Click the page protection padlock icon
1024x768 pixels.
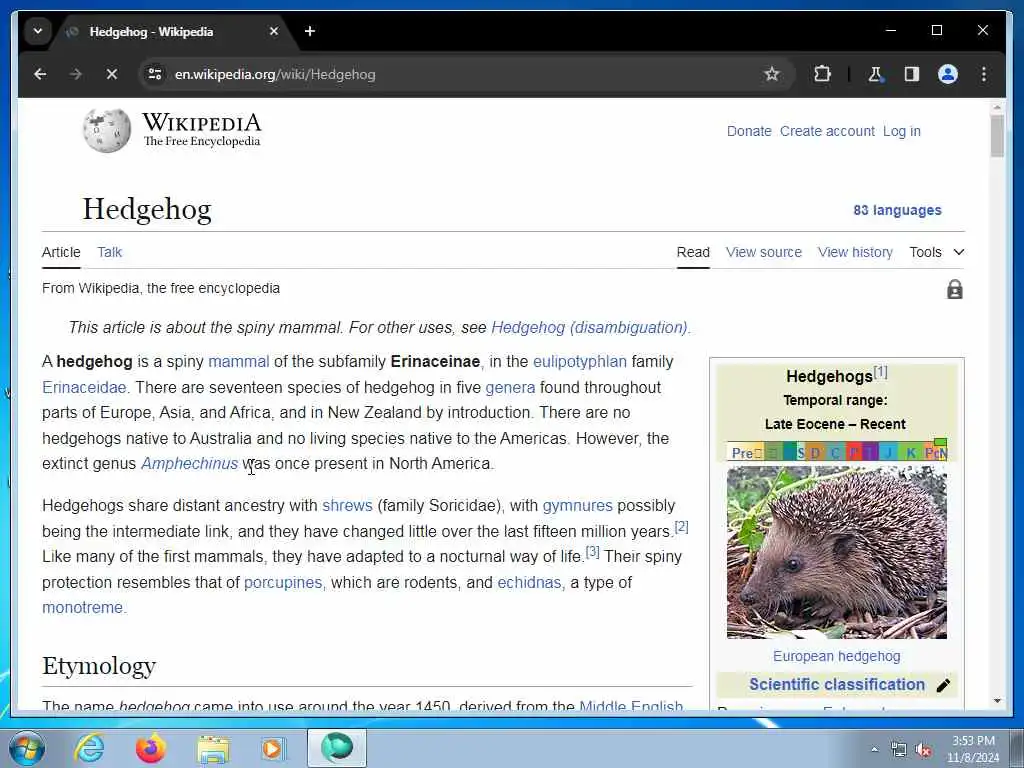coord(954,289)
